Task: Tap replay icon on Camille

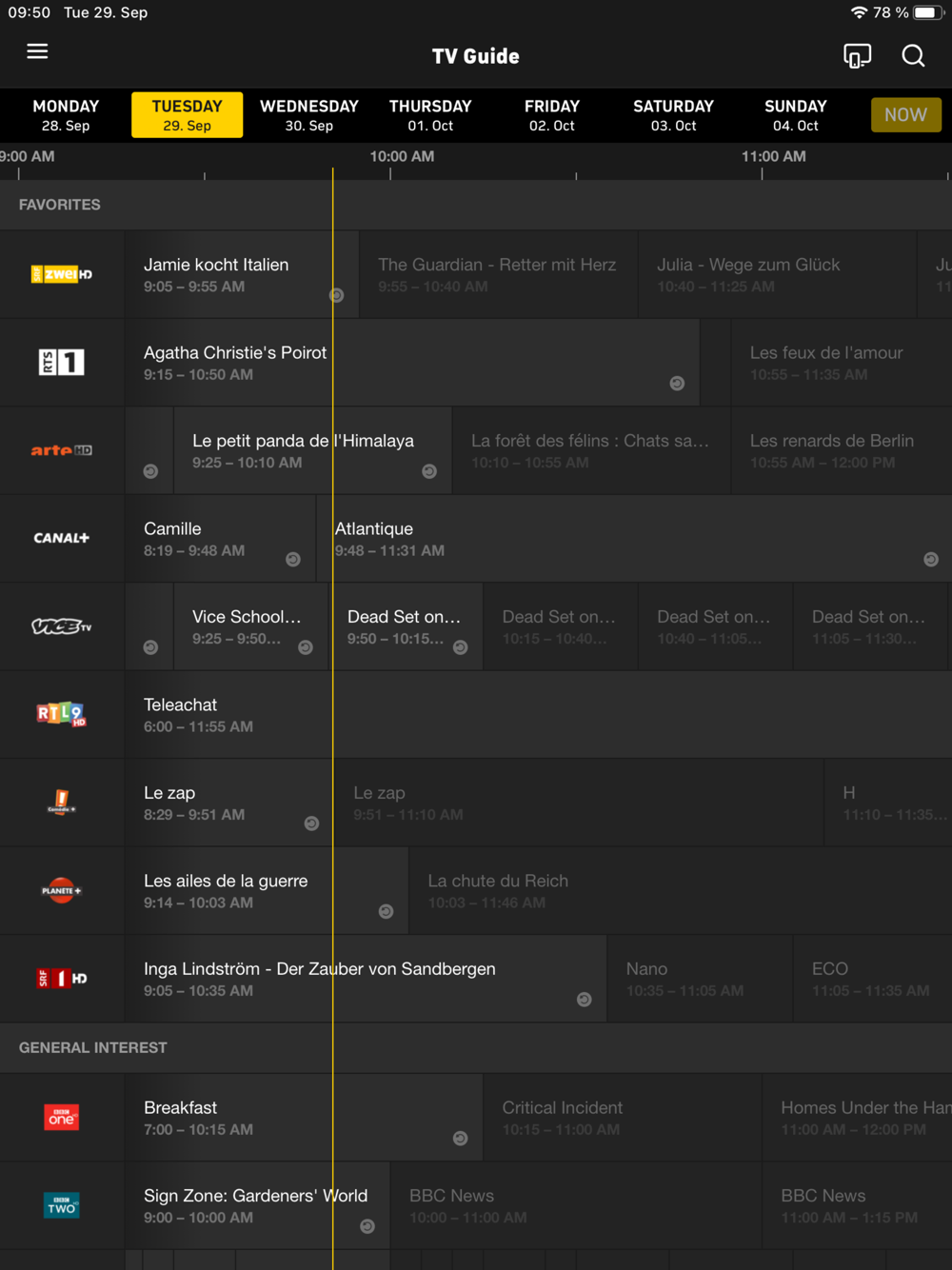Action: (x=293, y=560)
